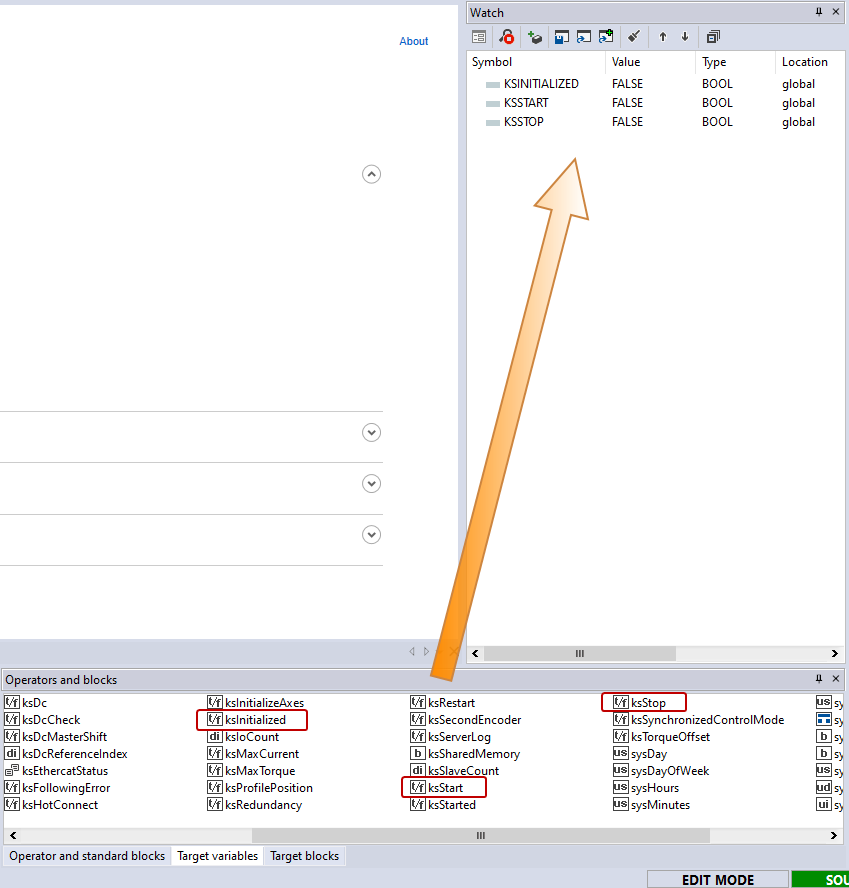Viewport: 849px width, 888px height.
Task: Click the sysMinutes us type icon
Action: (621, 805)
